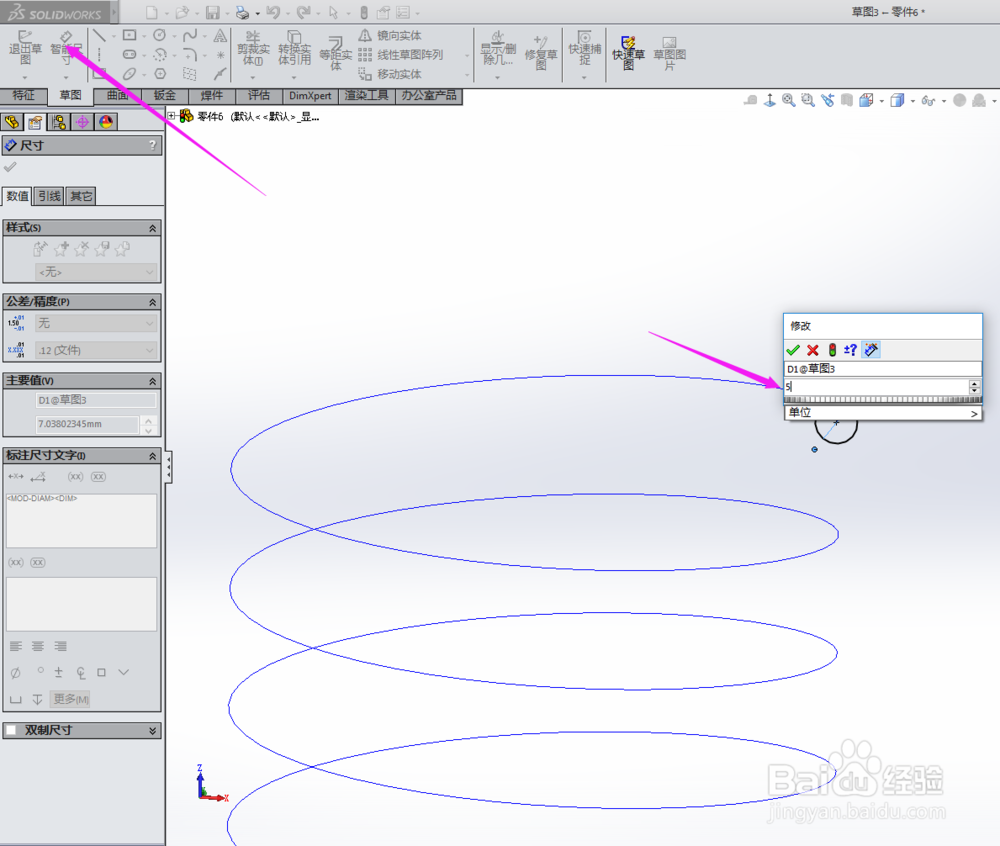Select the Smart Dimension tool

pyautogui.click(x=64, y=44)
